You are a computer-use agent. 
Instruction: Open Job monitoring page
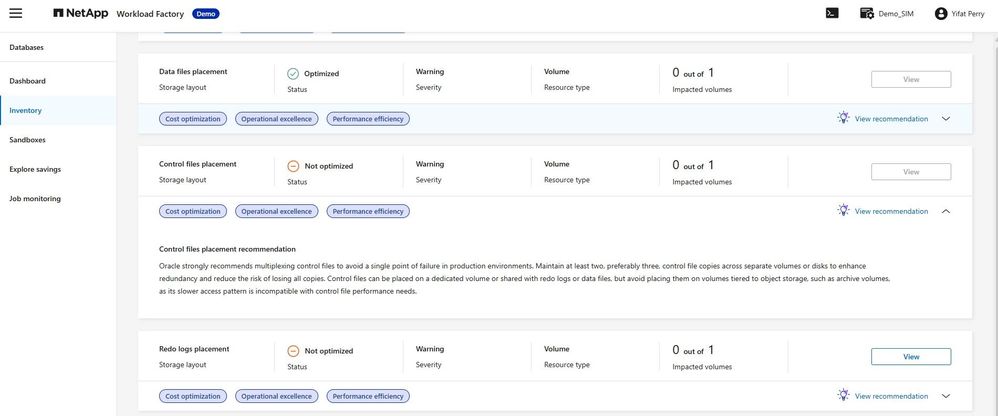pyautogui.click(x=35, y=199)
